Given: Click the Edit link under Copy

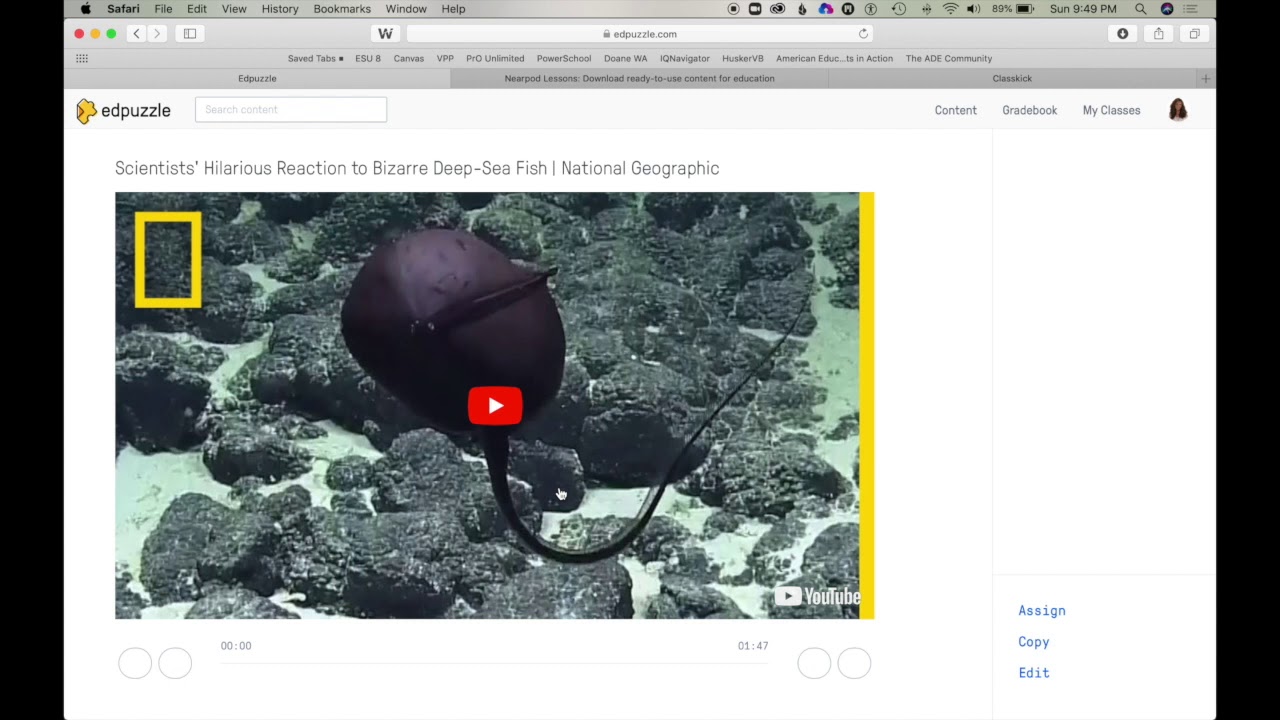Looking at the screenshot, I should 1034,673.
